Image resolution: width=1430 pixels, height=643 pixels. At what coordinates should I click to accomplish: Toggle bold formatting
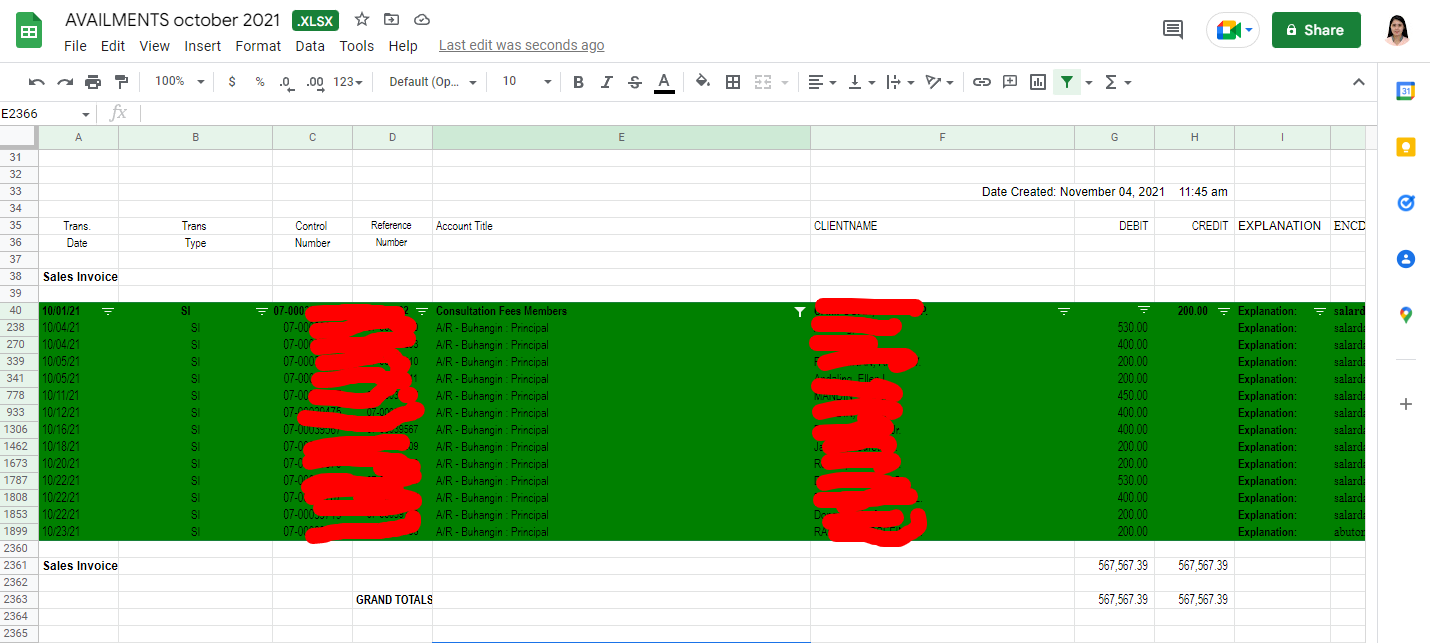(578, 82)
